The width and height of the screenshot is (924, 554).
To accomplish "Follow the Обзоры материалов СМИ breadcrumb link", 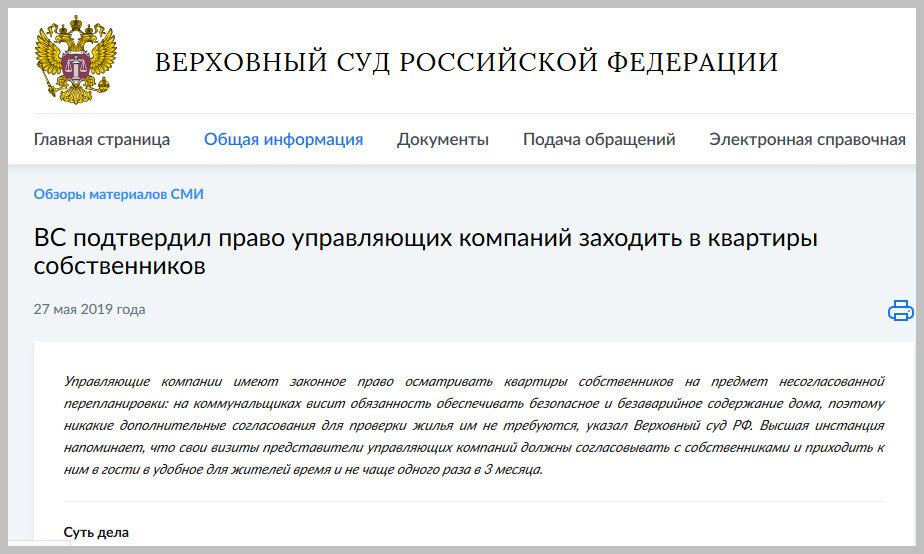I will 118,194.
